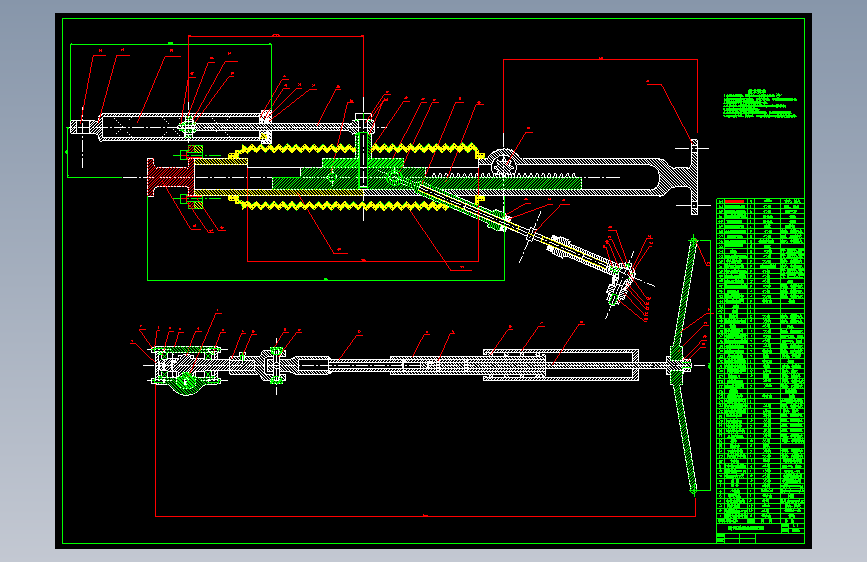Click the green technical notes text block
Viewport: 867px width, 562px height.
tap(760, 104)
